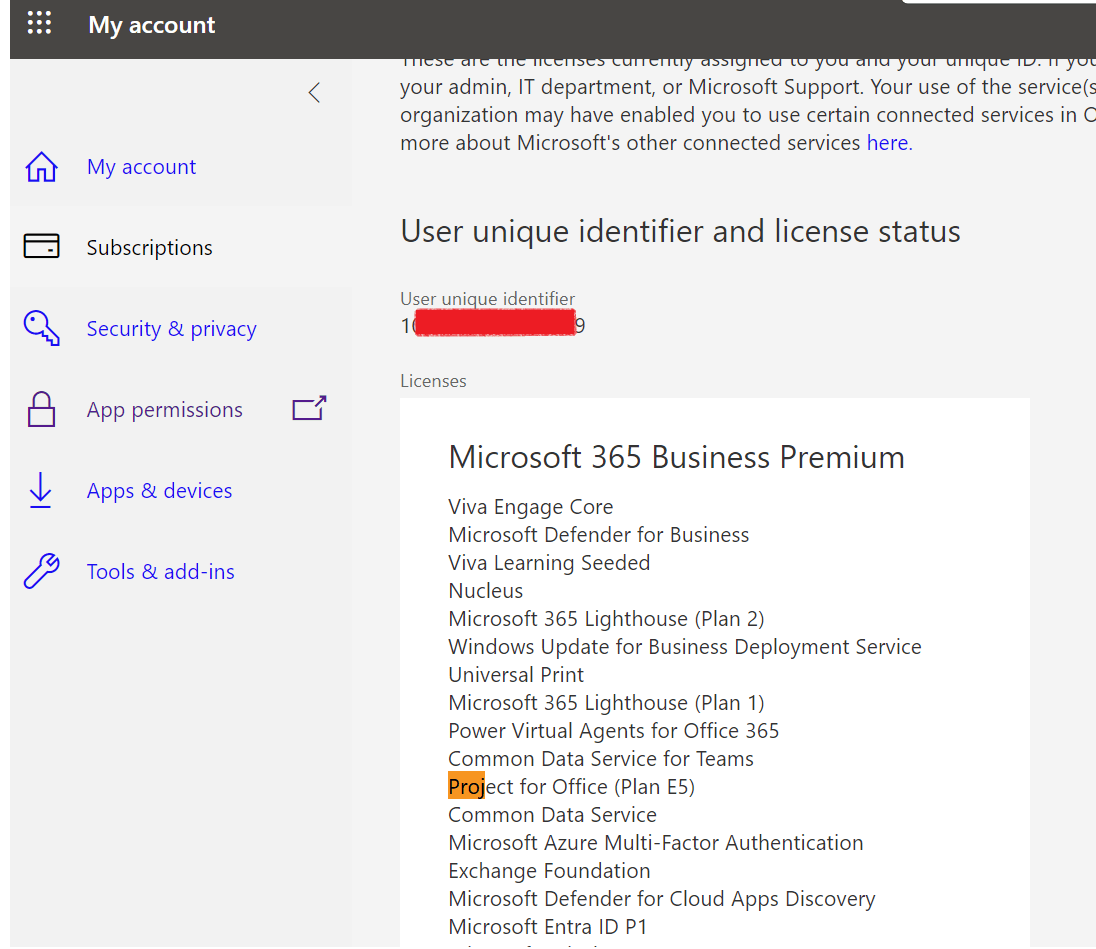This screenshot has height=949, width=1096.
Task: Follow the 'here' link about connected services
Action: [888, 143]
